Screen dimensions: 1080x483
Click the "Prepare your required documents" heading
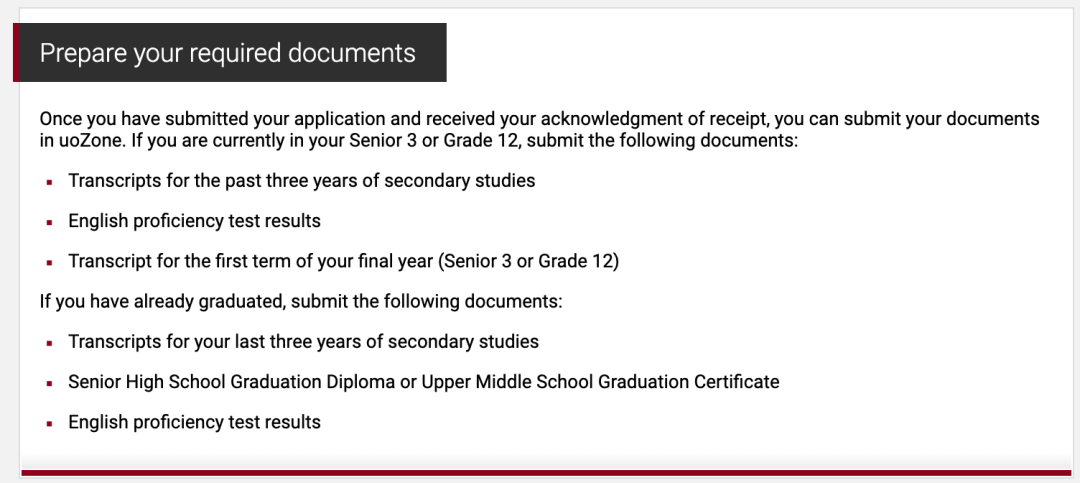[227, 53]
